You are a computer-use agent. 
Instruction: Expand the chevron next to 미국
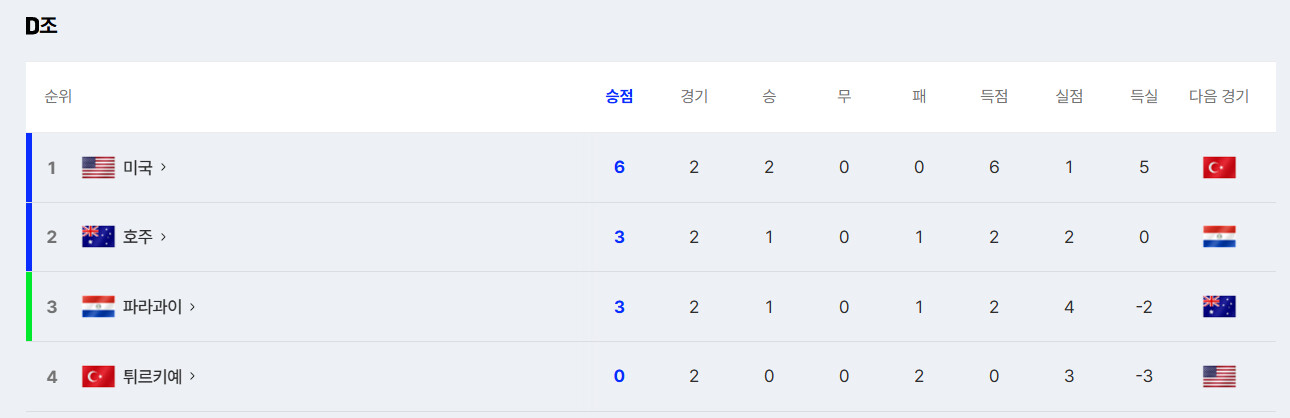163,167
